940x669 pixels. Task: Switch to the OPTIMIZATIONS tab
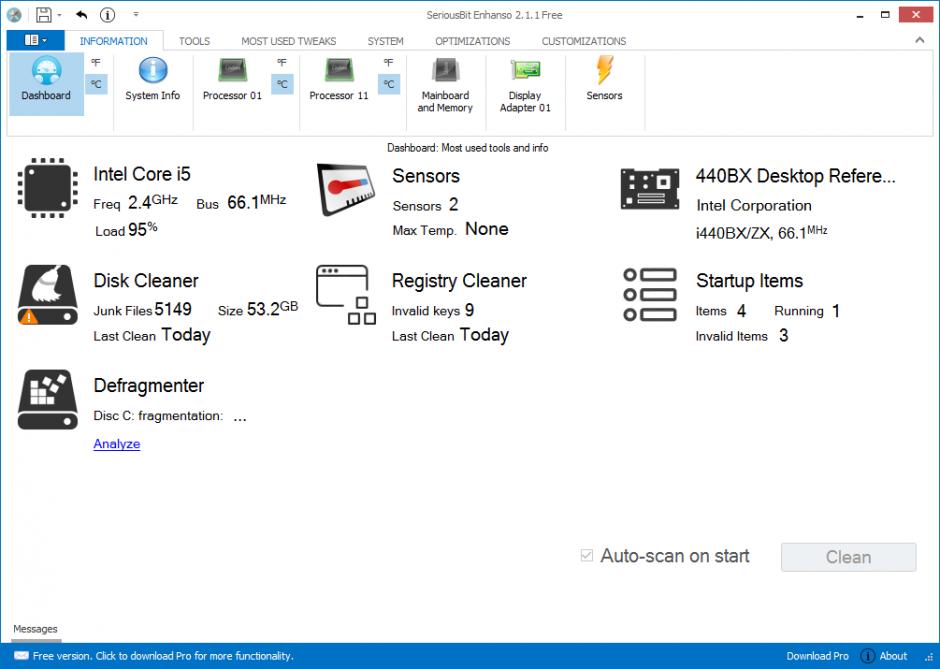(472, 41)
